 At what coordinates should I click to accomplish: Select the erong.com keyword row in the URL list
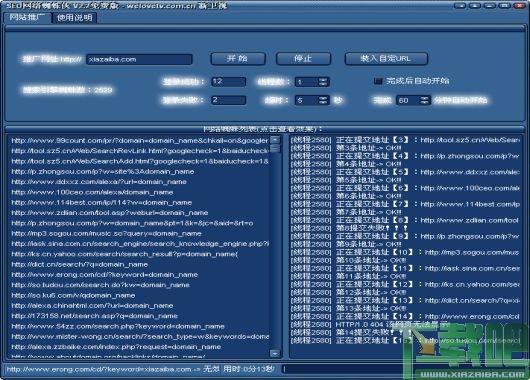(104, 275)
